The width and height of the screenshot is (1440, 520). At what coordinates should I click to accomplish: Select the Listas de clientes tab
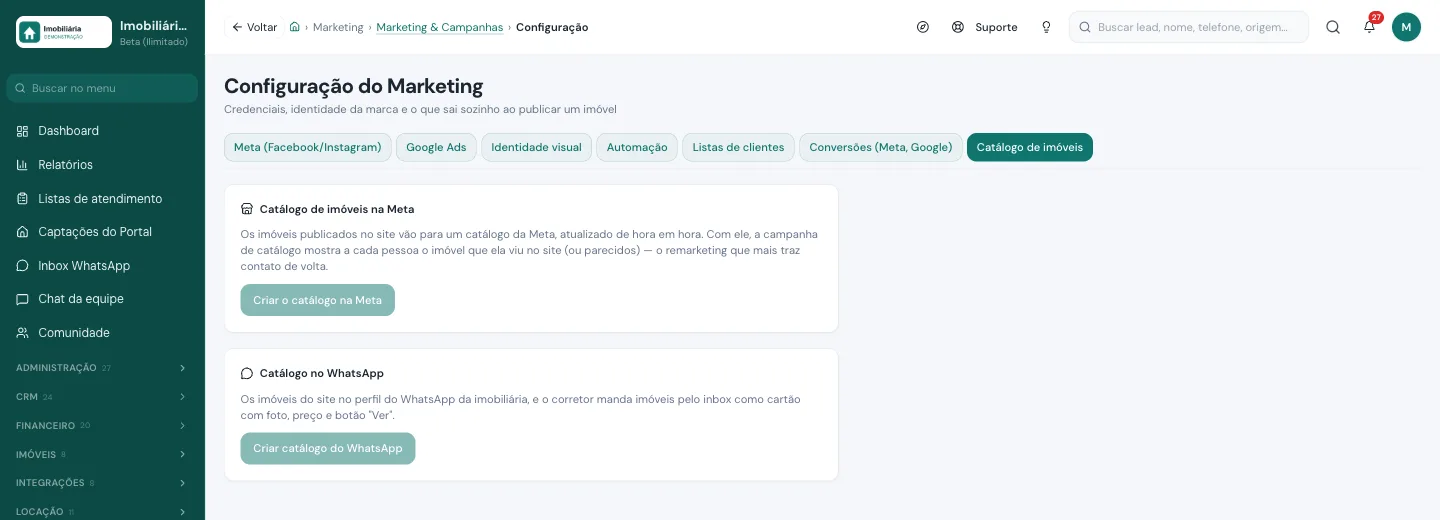coord(738,147)
